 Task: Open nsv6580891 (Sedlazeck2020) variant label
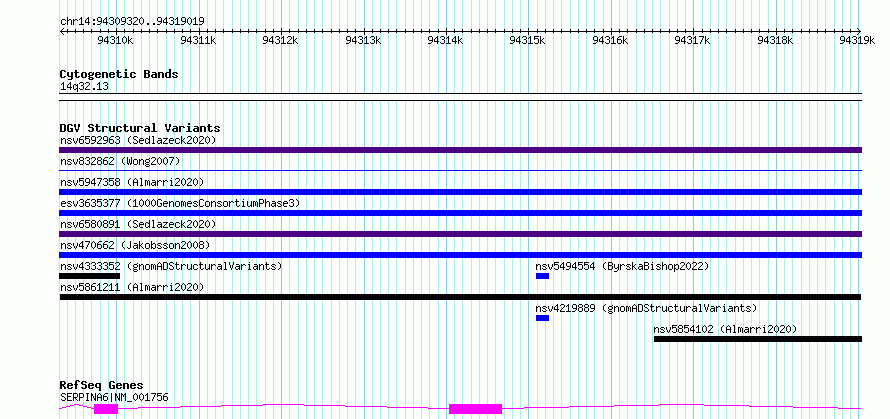pyautogui.click(x=138, y=224)
